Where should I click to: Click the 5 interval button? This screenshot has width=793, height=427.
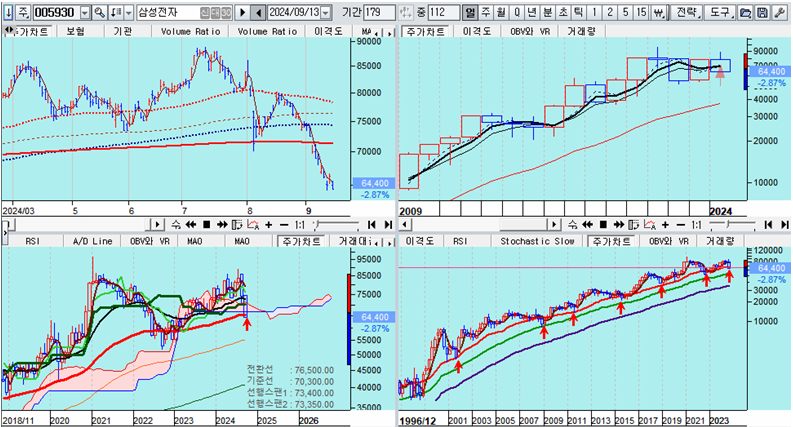coord(626,12)
